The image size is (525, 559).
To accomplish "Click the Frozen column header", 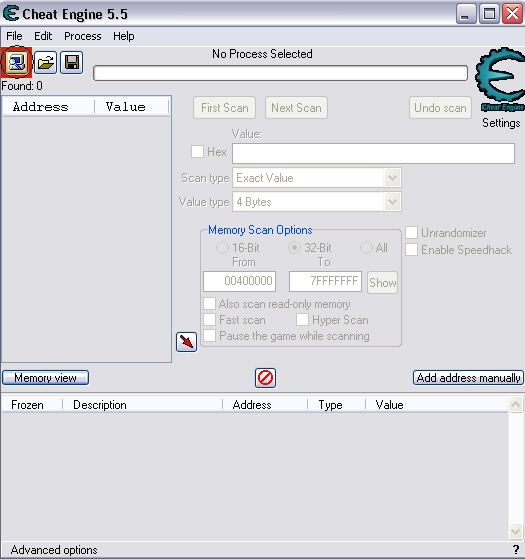I will point(32,405).
